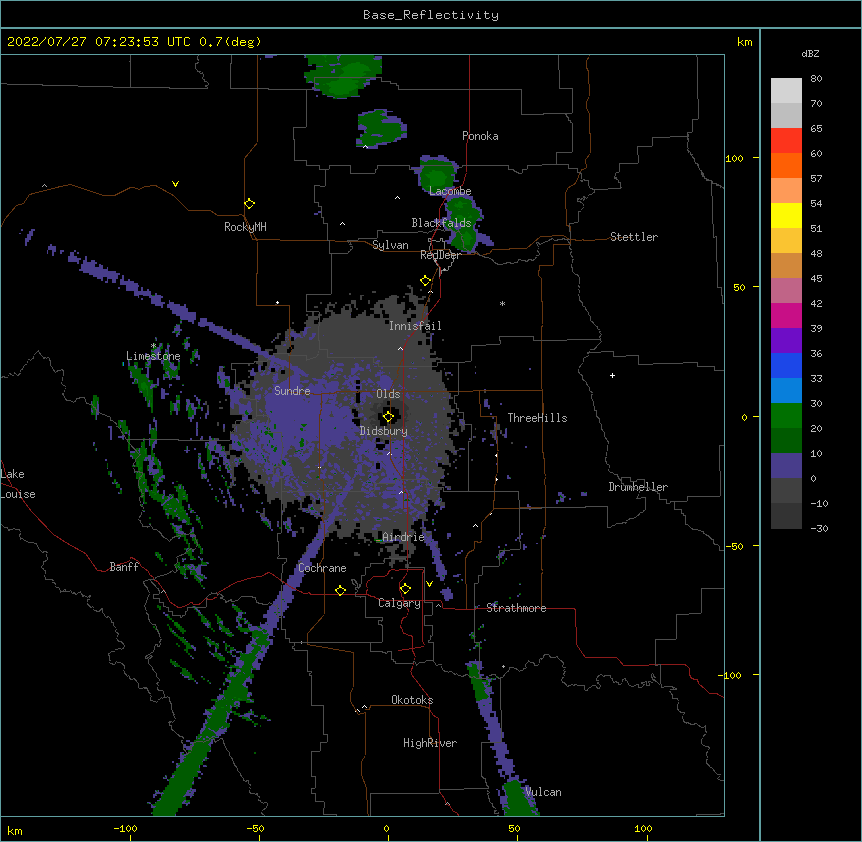
Task: Click the yellow diamond marker above RockyMH
Action: 249,204
